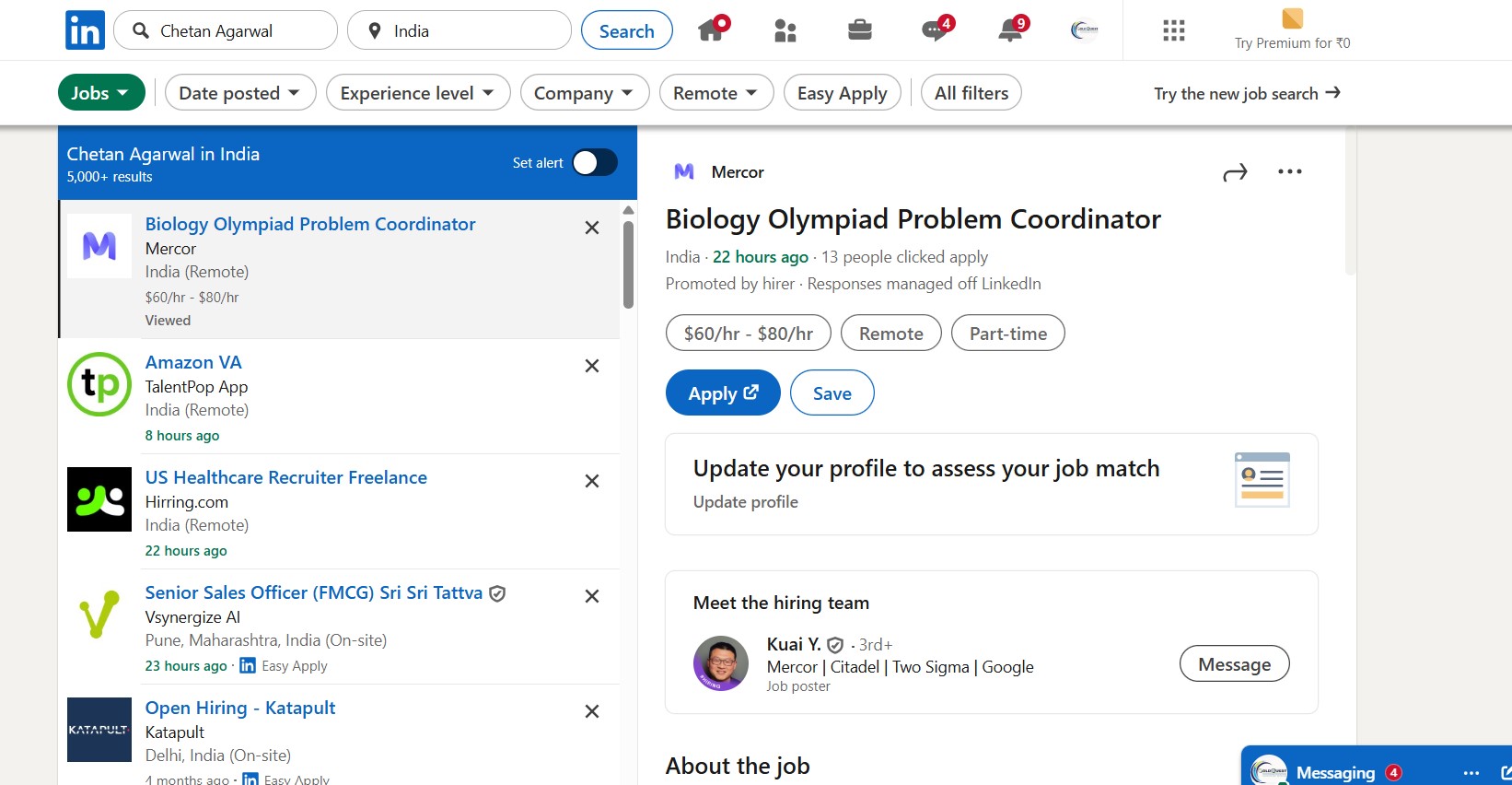The width and height of the screenshot is (1512, 785).
Task: Open the Jobs briefcase icon
Action: click(x=859, y=31)
